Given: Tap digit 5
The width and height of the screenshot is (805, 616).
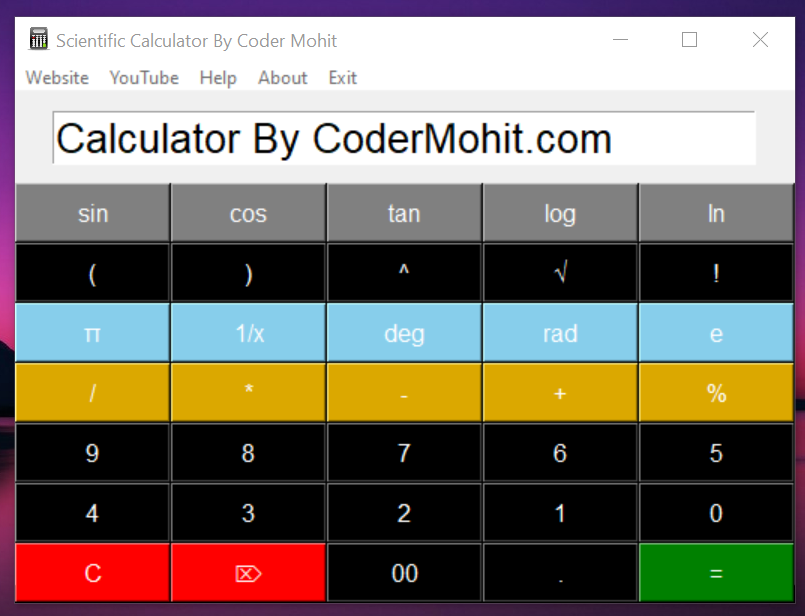Looking at the screenshot, I should pos(716,453).
